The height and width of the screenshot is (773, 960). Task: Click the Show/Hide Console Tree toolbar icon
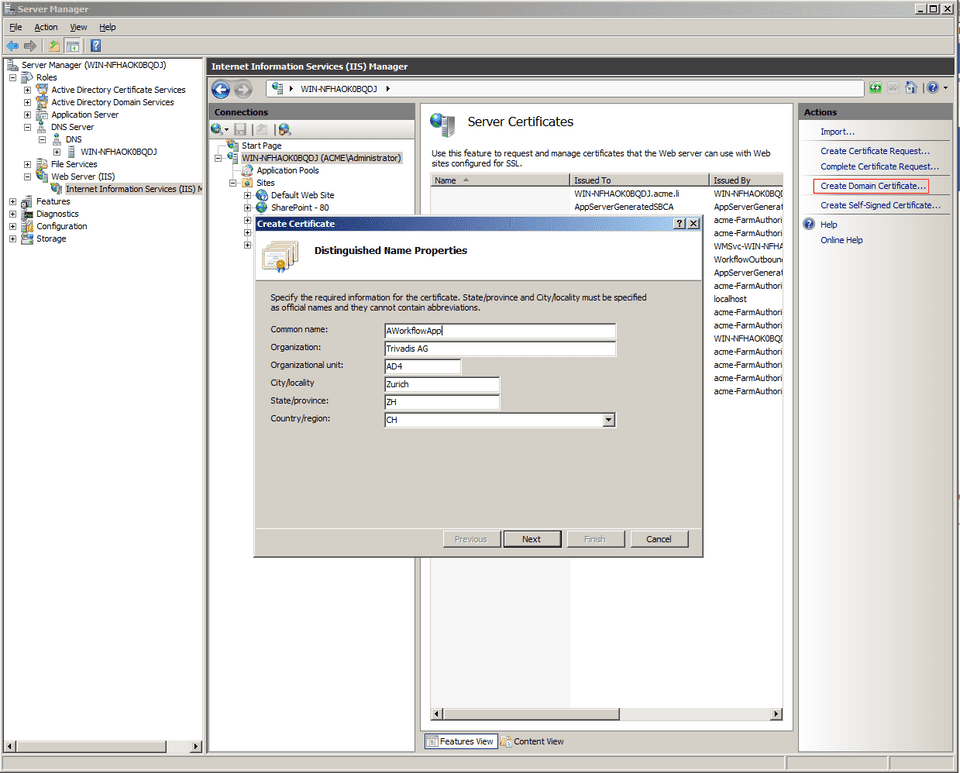(x=73, y=45)
